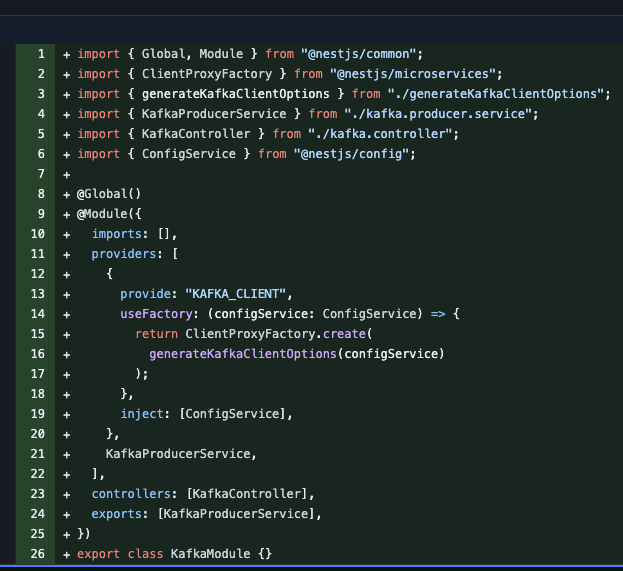
Task: Click generateKafkaClientOptions in the line 3 import
Action: point(236,94)
